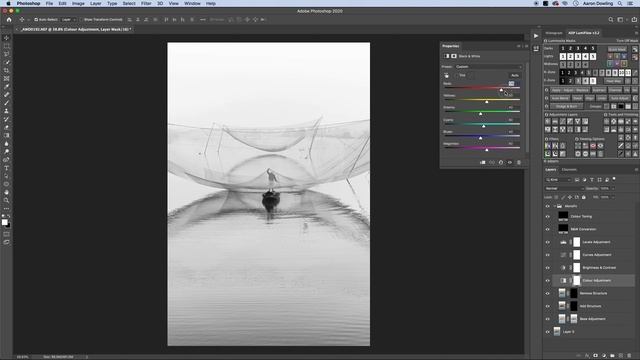The height and width of the screenshot is (360, 640).
Task: Open the Photoshop application menu
Action: click(29, 3)
